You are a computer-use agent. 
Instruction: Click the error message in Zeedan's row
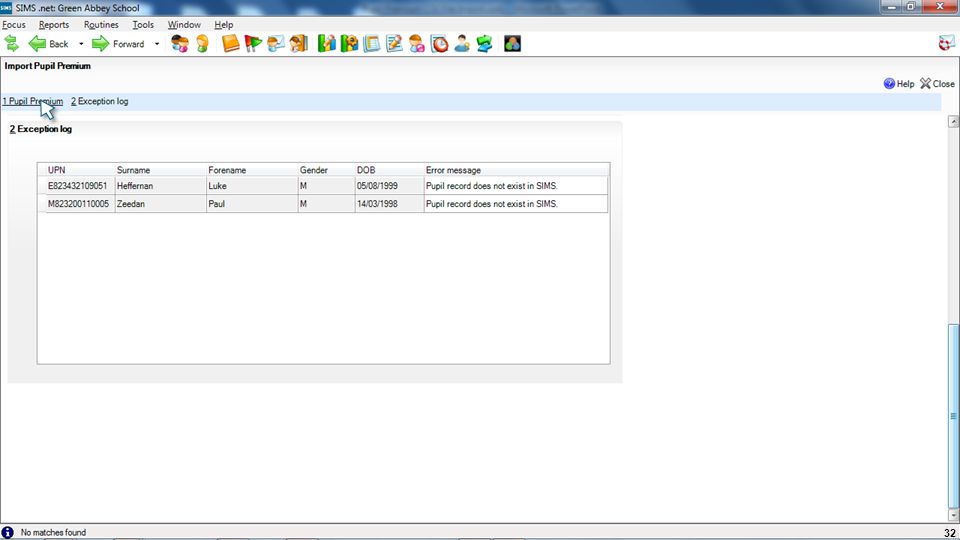coord(516,204)
